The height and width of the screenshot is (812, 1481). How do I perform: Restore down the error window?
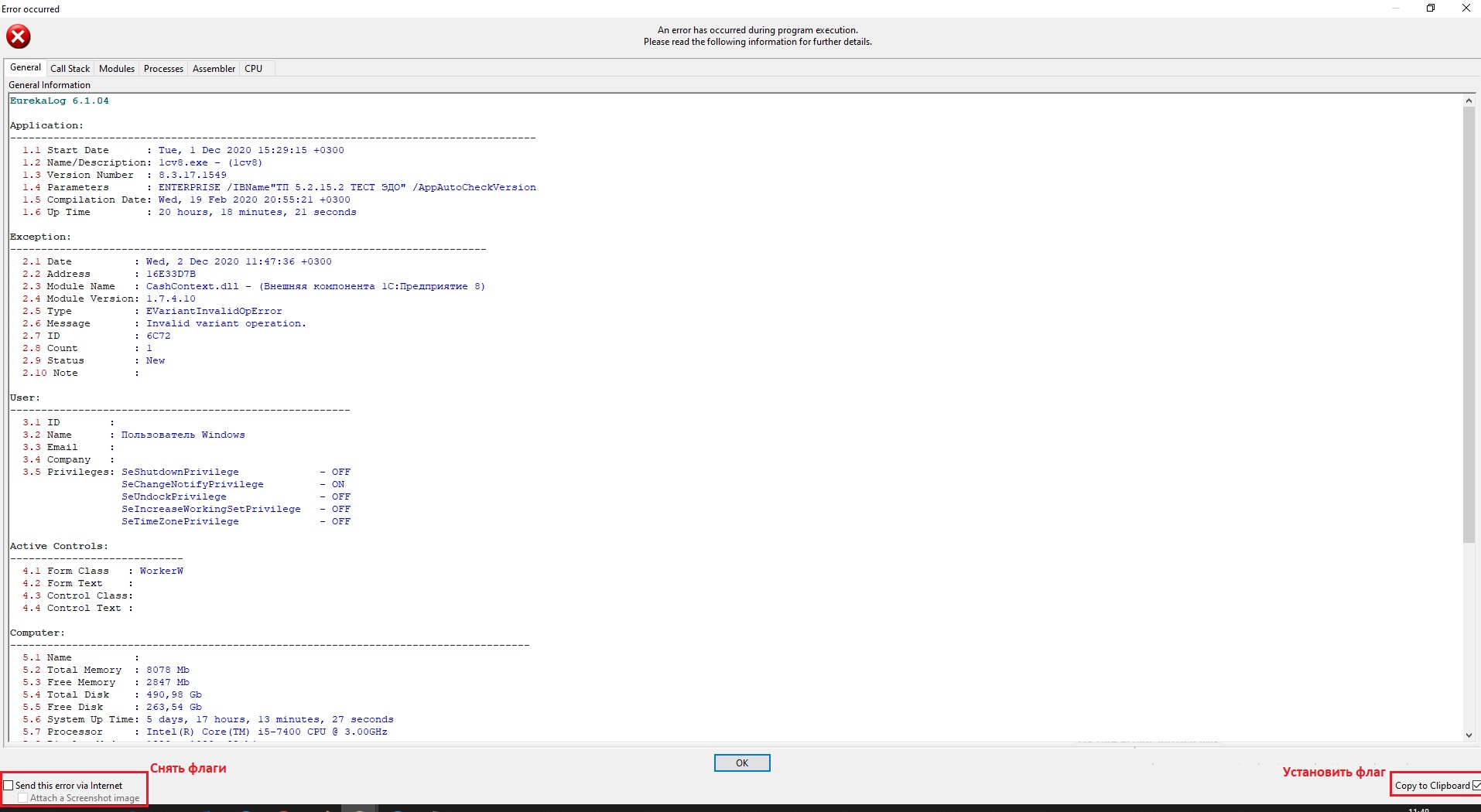click(1431, 9)
